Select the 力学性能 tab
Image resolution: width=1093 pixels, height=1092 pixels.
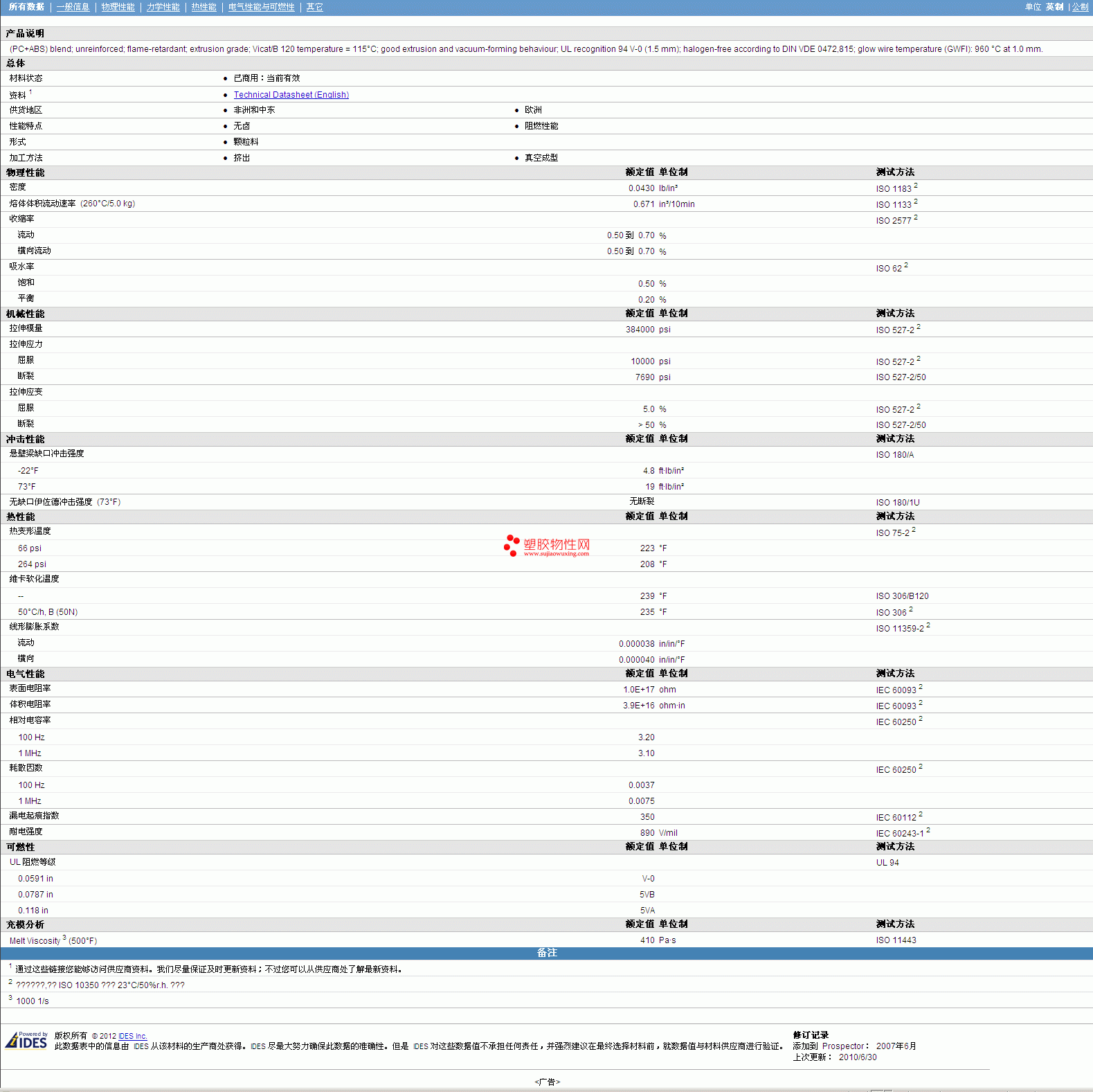[x=163, y=7]
